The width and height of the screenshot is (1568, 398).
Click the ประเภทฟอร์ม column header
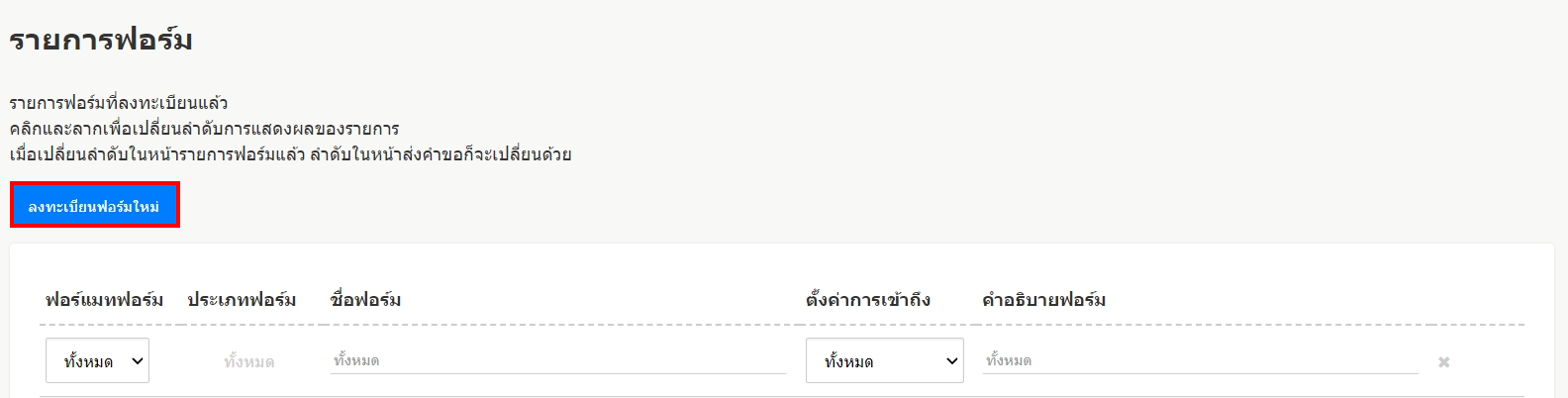click(242, 299)
